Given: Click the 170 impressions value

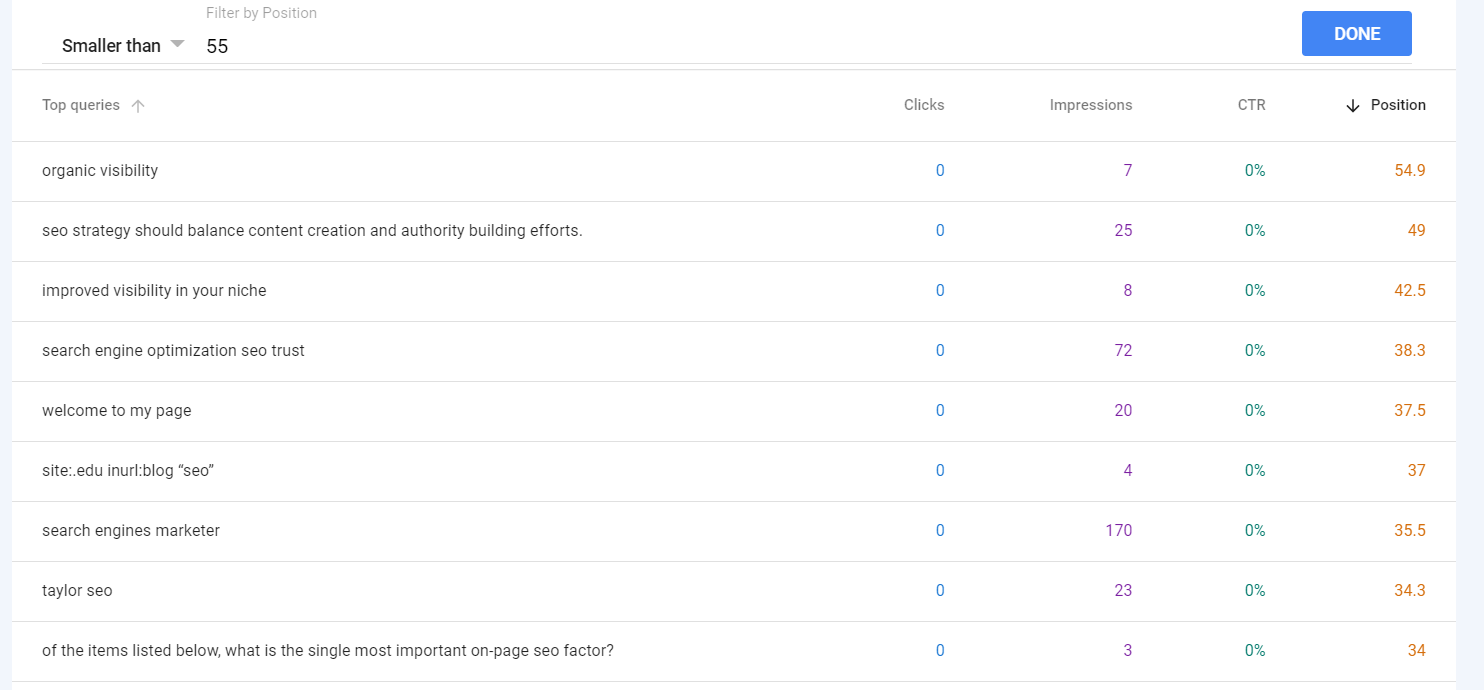Looking at the screenshot, I should click(x=1118, y=531).
